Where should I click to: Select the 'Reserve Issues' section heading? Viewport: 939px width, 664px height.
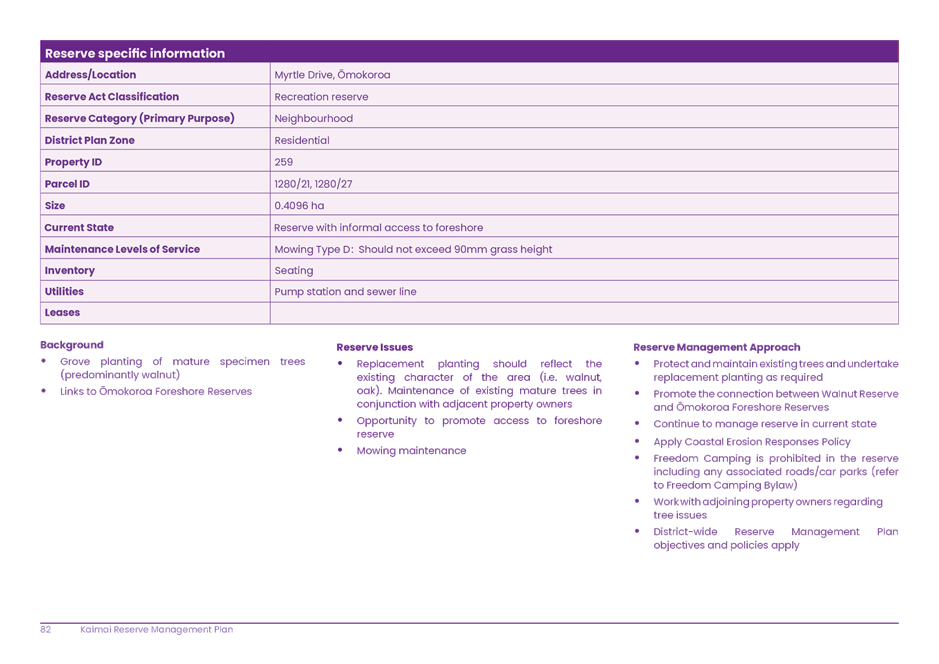point(374,347)
